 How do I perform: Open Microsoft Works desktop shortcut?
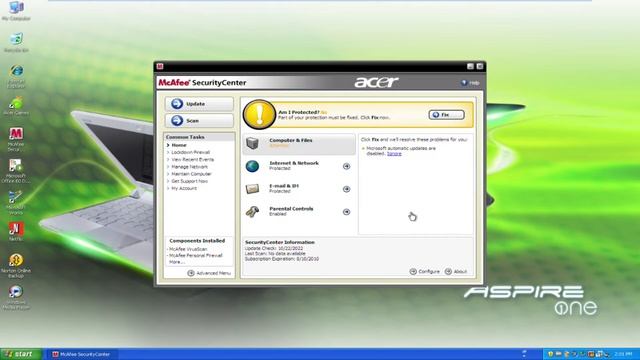tap(16, 202)
